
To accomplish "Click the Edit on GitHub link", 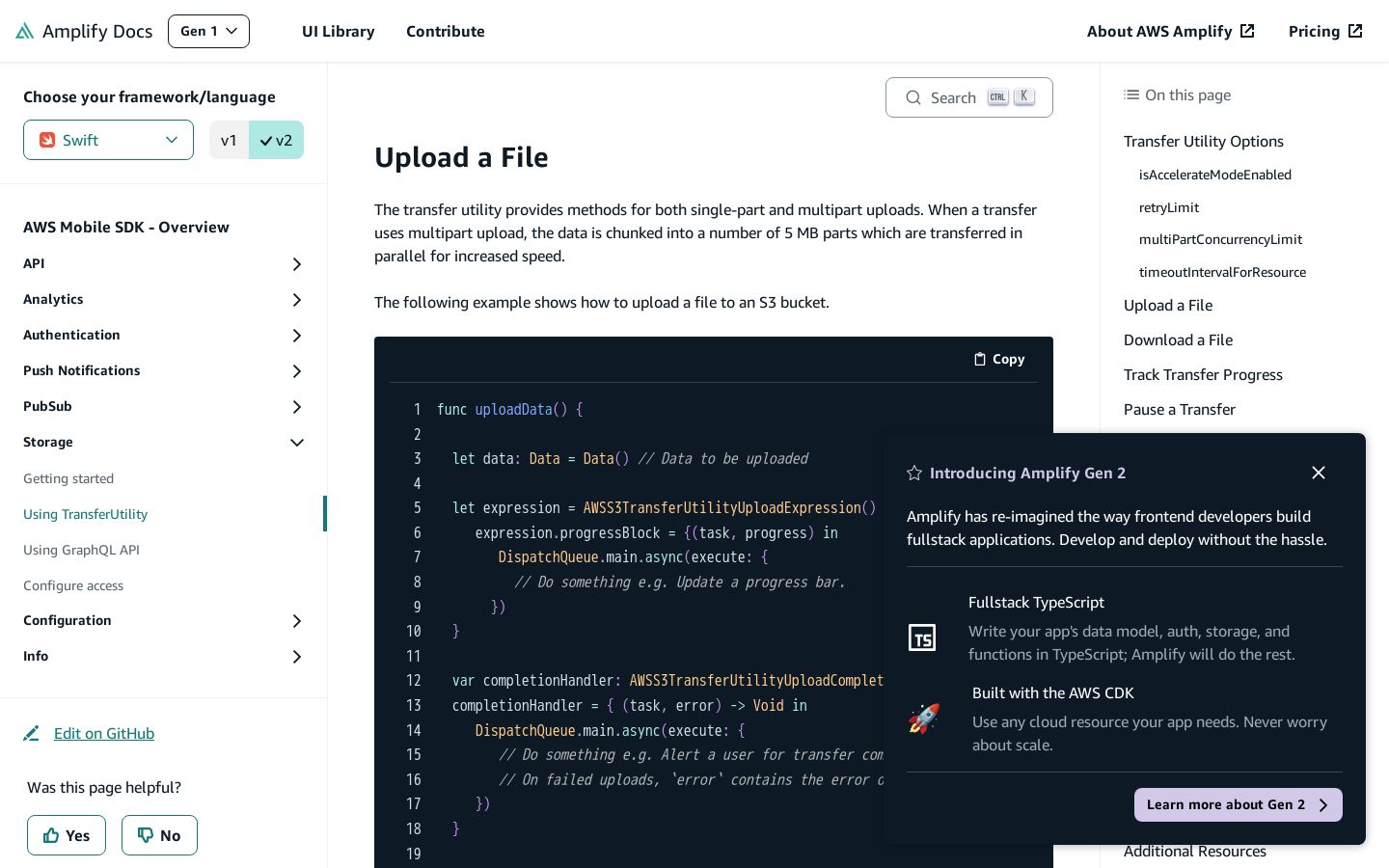I will [x=104, y=733].
